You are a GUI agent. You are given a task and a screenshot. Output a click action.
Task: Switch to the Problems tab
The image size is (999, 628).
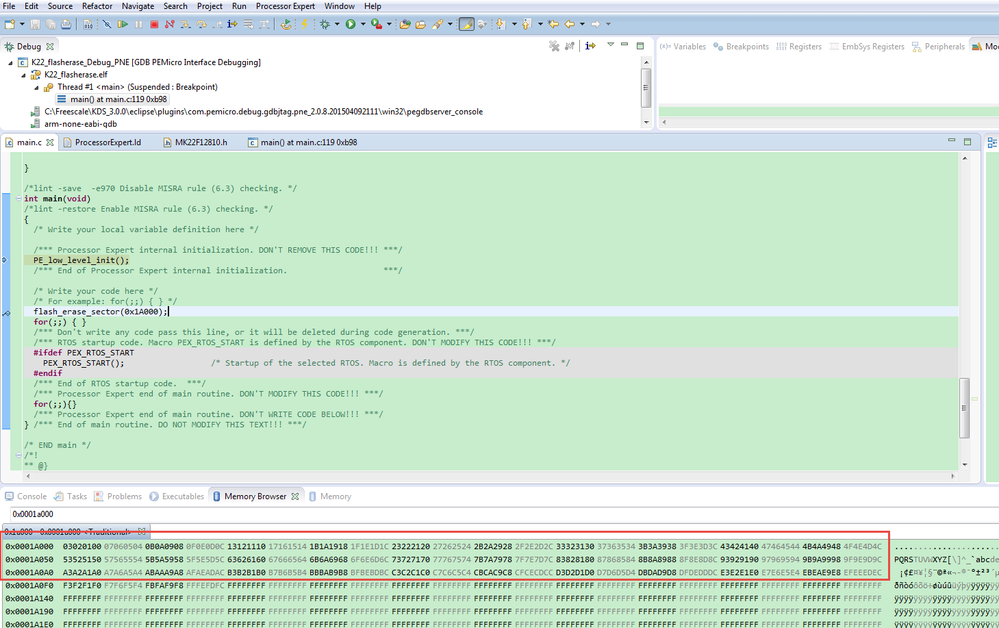pyautogui.click(x=118, y=496)
